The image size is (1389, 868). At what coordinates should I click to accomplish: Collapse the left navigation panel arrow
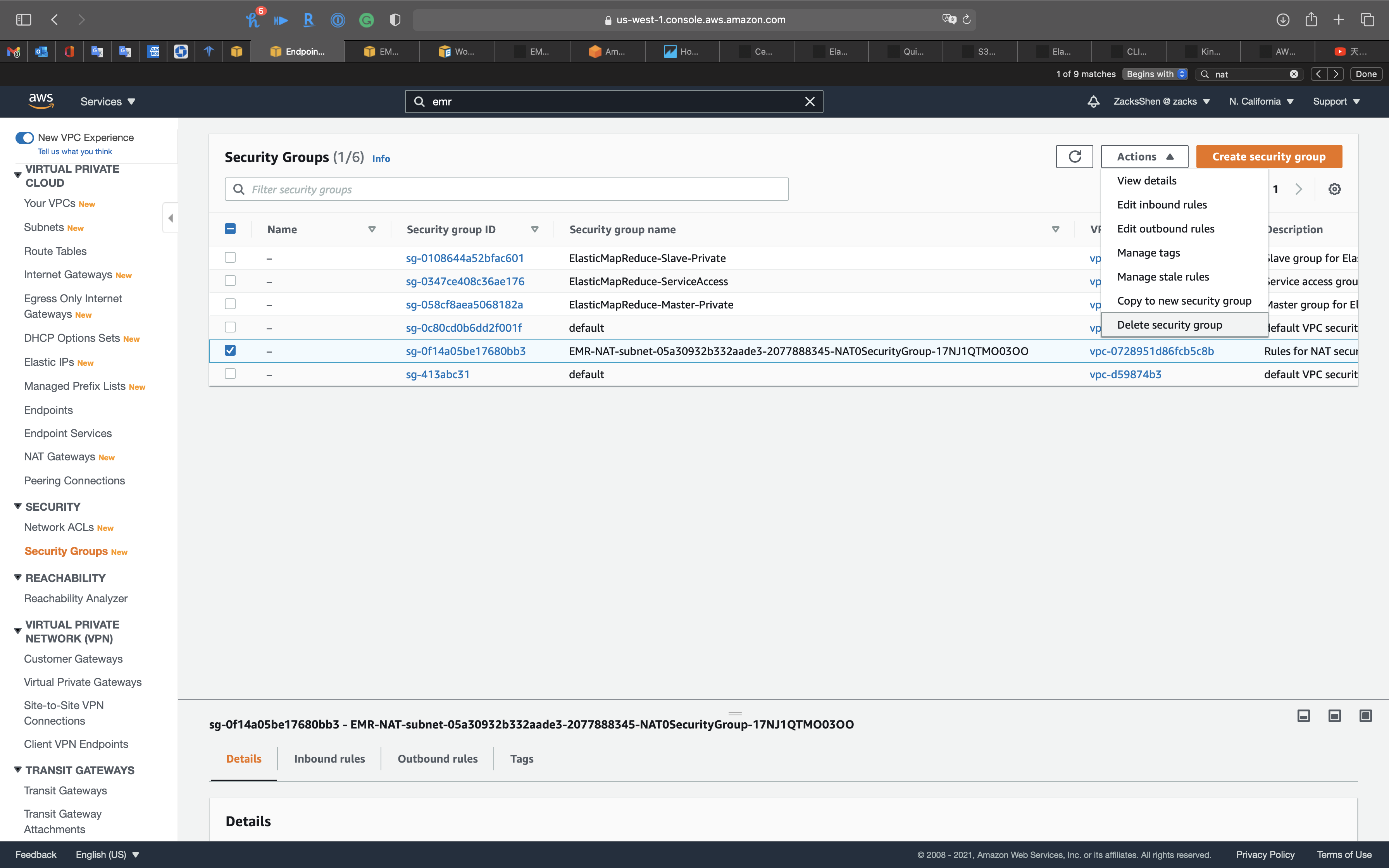point(171,218)
